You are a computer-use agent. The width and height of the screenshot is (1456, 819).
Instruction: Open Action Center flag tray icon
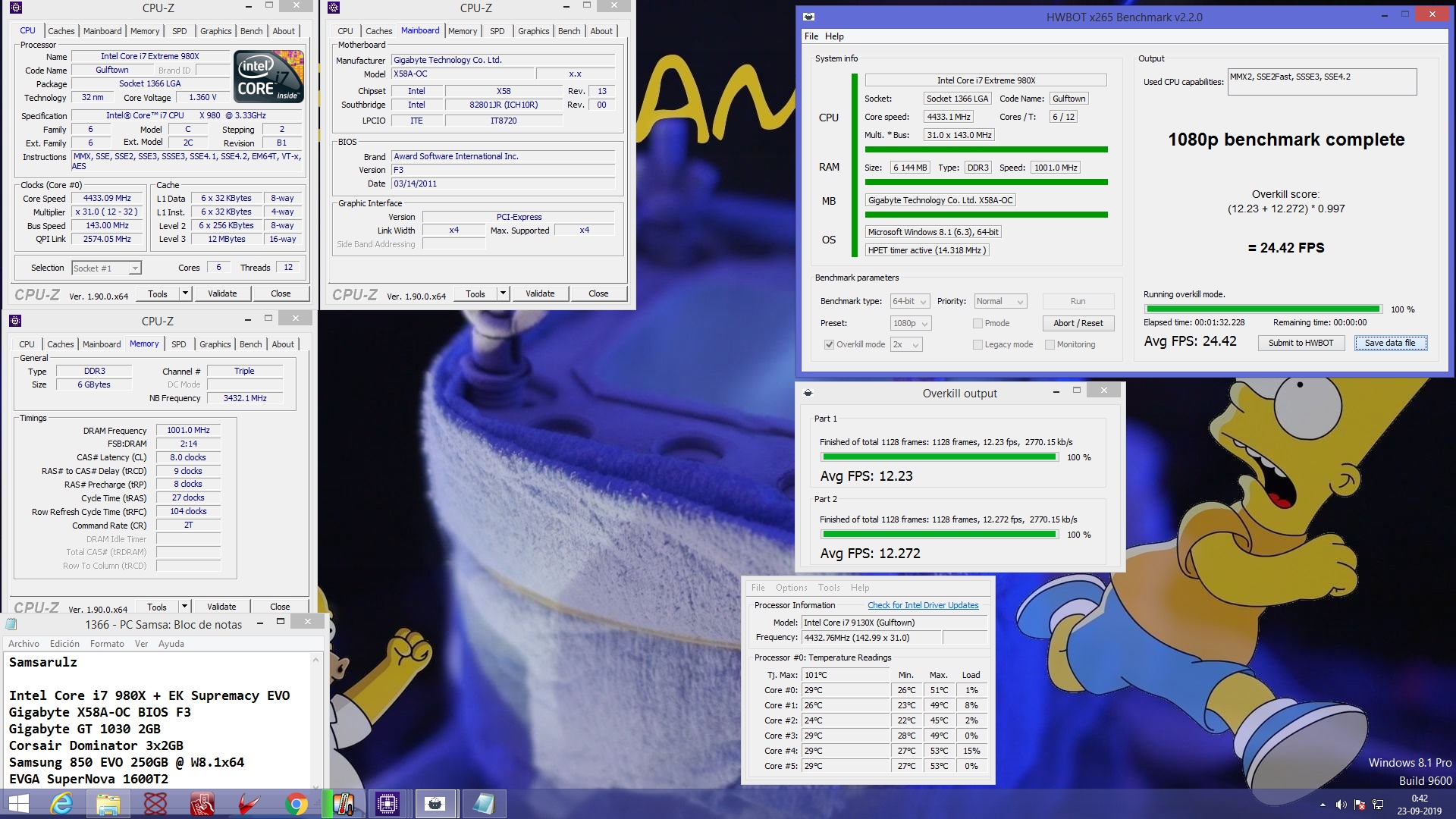tap(1360, 805)
